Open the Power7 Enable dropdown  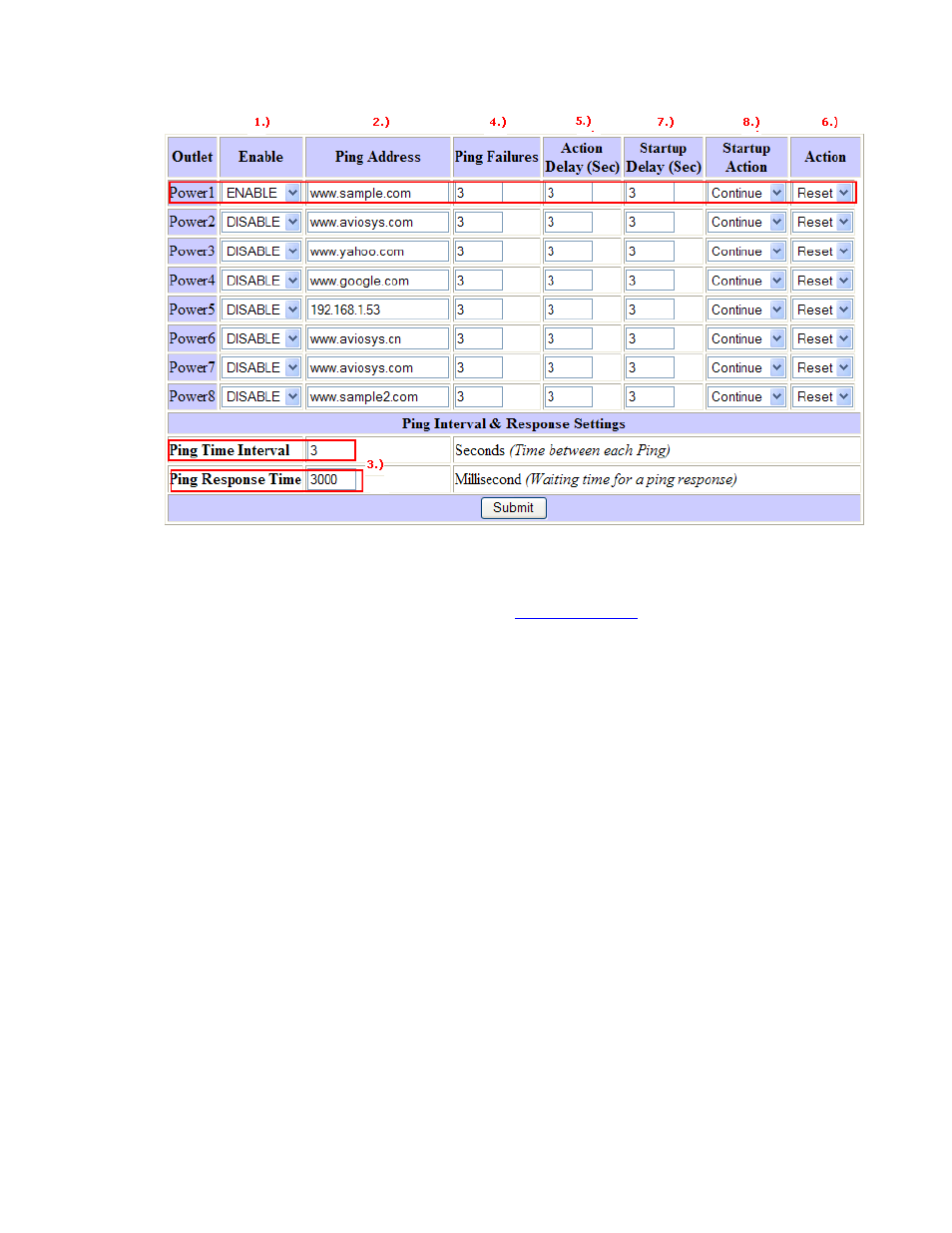click(260, 367)
